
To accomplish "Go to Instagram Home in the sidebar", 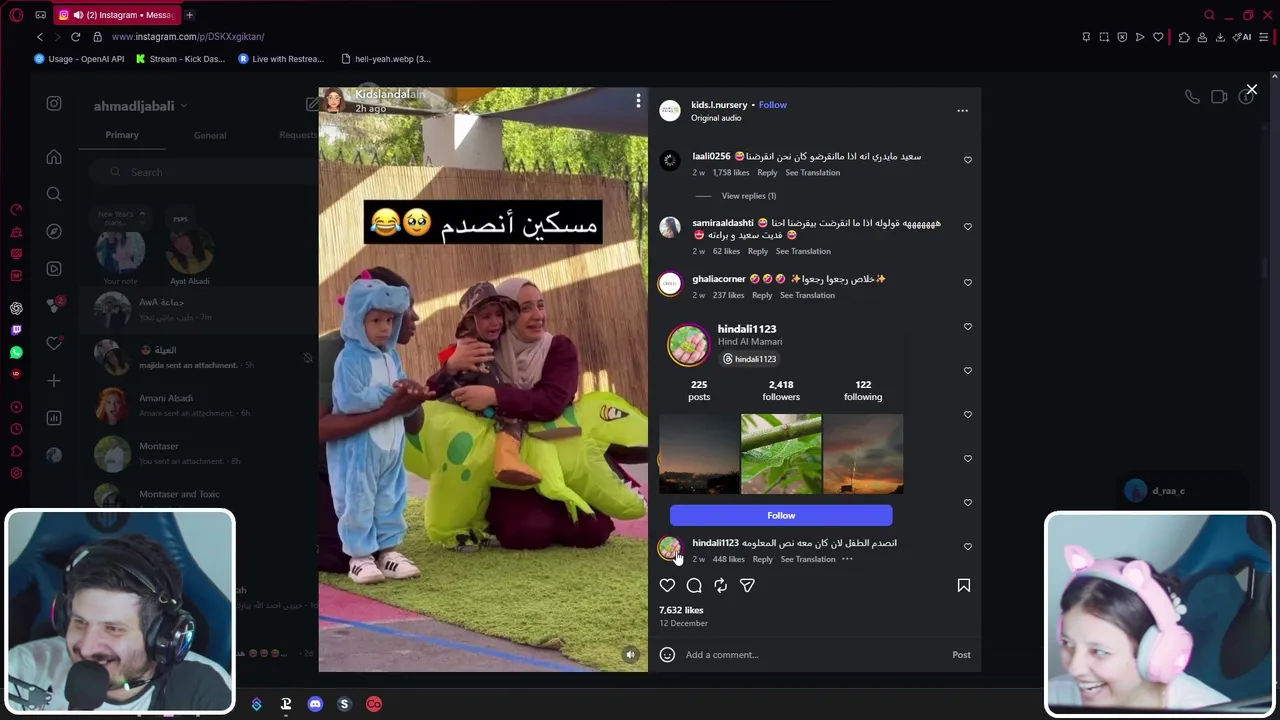I will (54, 157).
